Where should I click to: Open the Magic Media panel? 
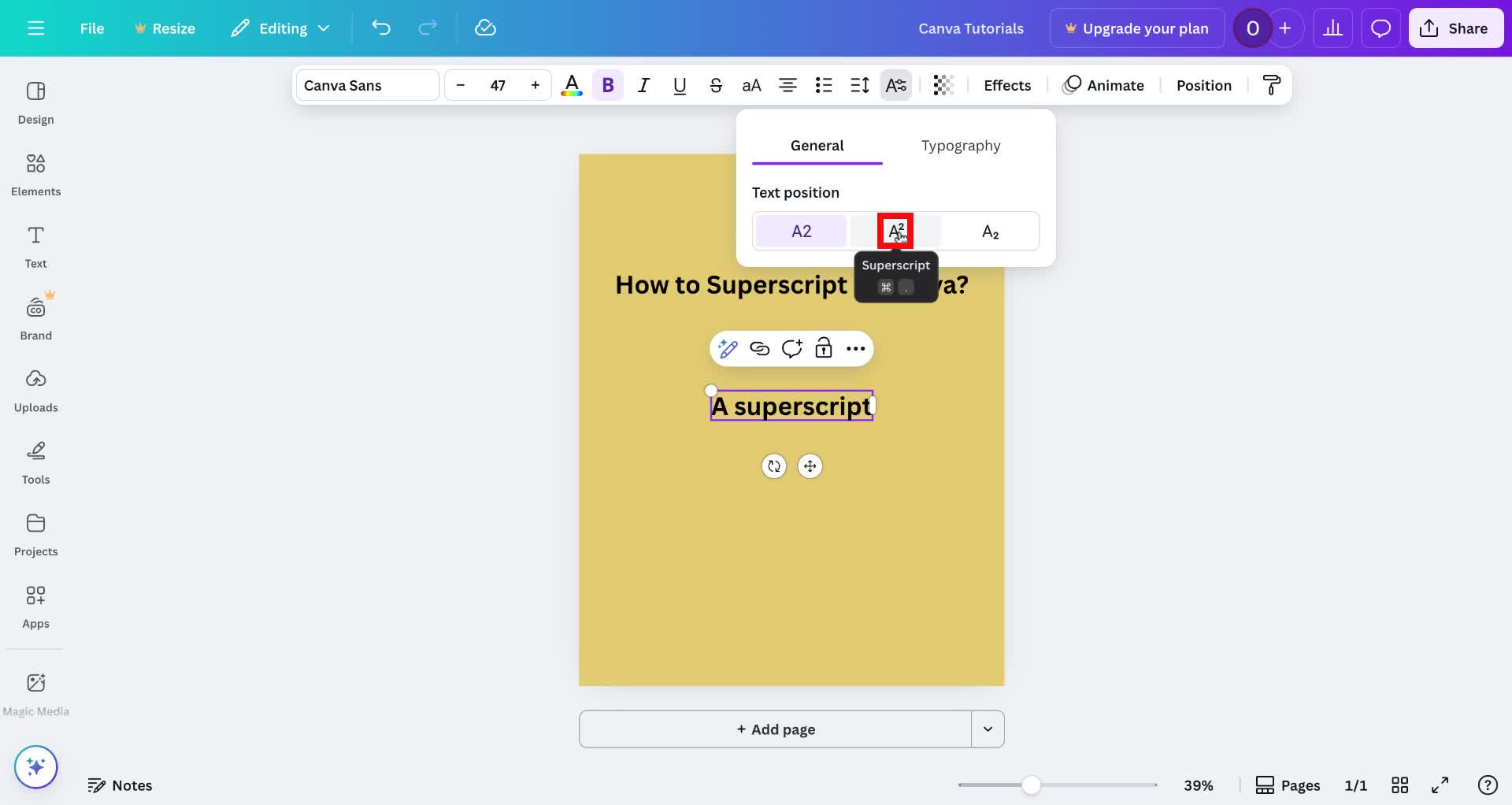pos(35,692)
